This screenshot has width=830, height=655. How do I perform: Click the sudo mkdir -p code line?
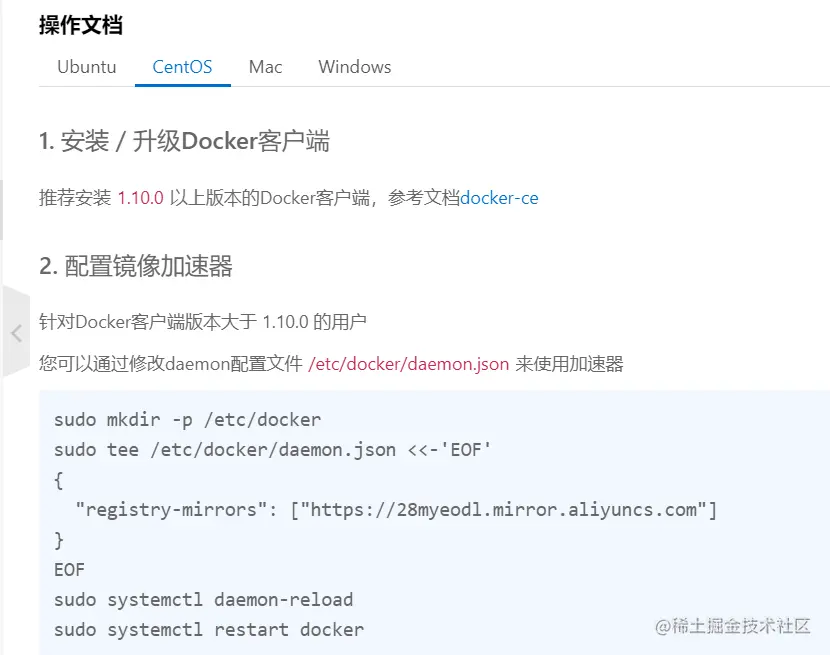coord(187,420)
